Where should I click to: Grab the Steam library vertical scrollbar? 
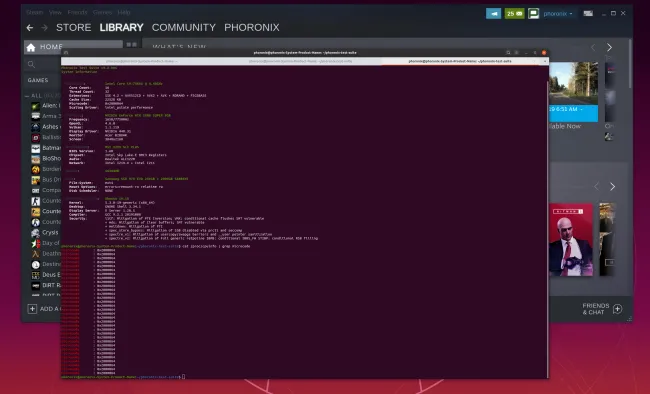(x=630, y=63)
